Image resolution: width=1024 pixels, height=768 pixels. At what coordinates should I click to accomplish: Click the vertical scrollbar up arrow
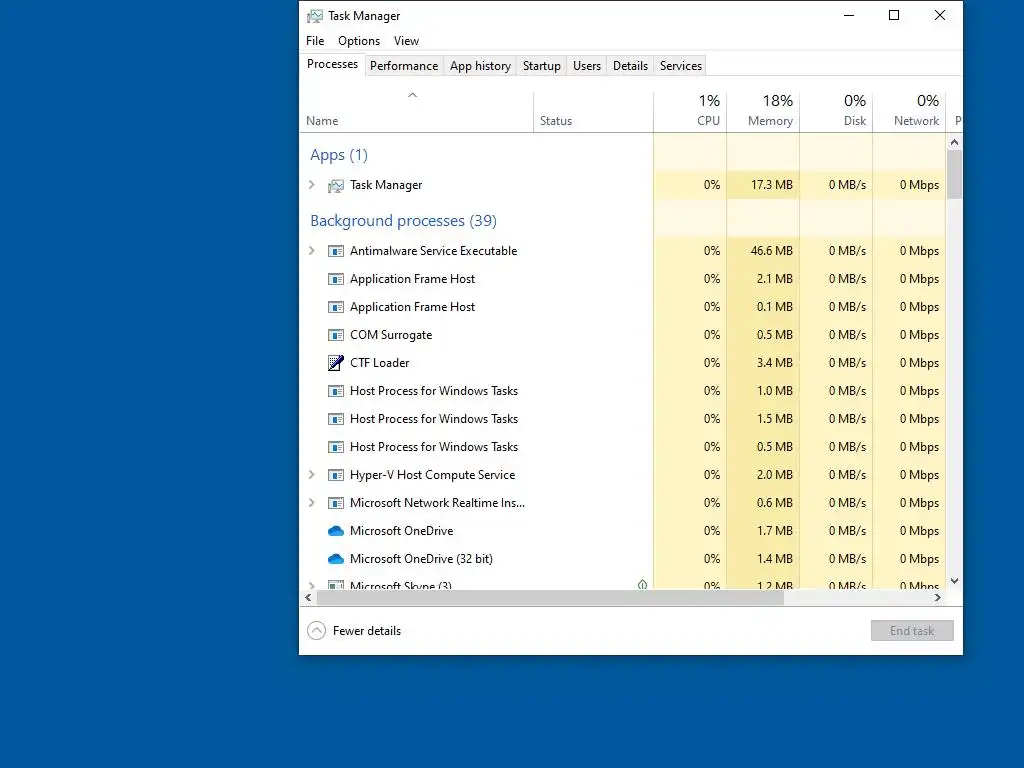[954, 142]
